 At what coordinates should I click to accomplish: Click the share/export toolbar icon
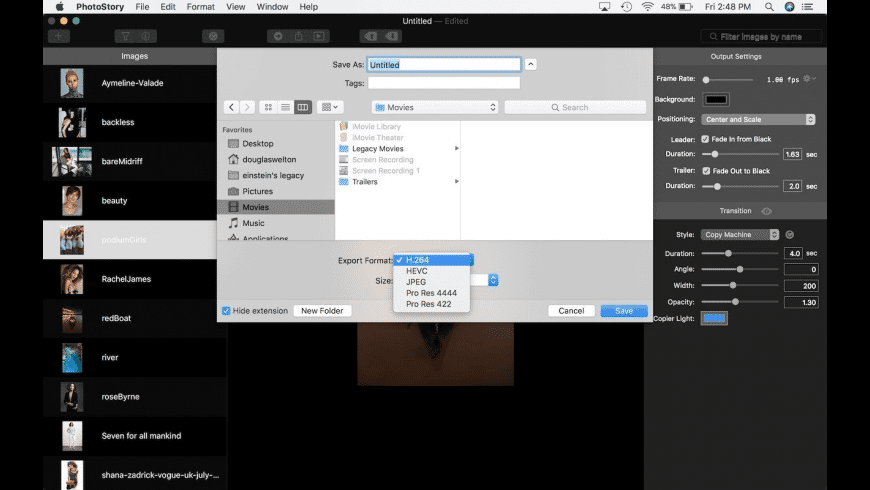299,36
